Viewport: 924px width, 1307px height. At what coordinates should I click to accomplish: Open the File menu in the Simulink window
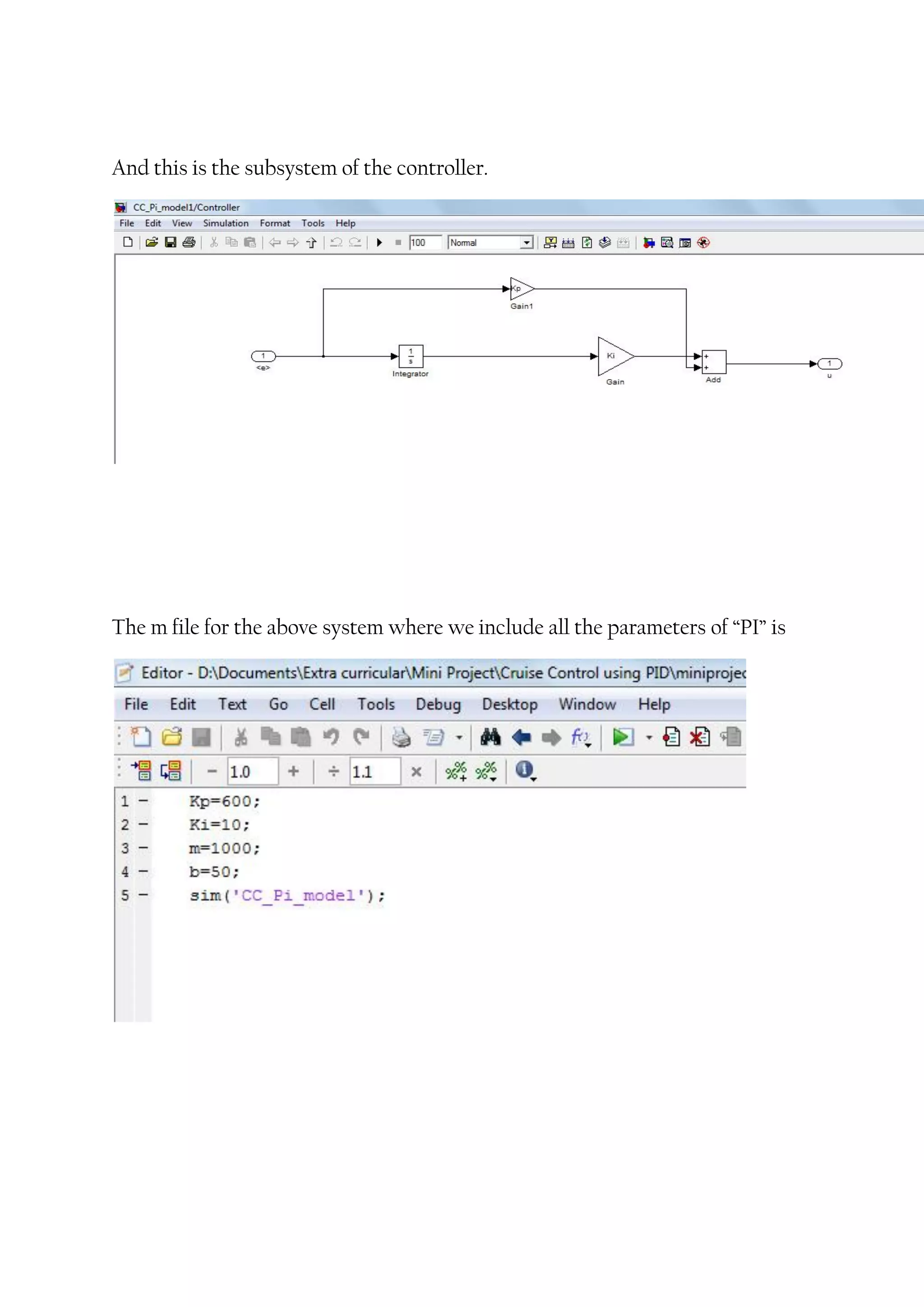click(127, 223)
